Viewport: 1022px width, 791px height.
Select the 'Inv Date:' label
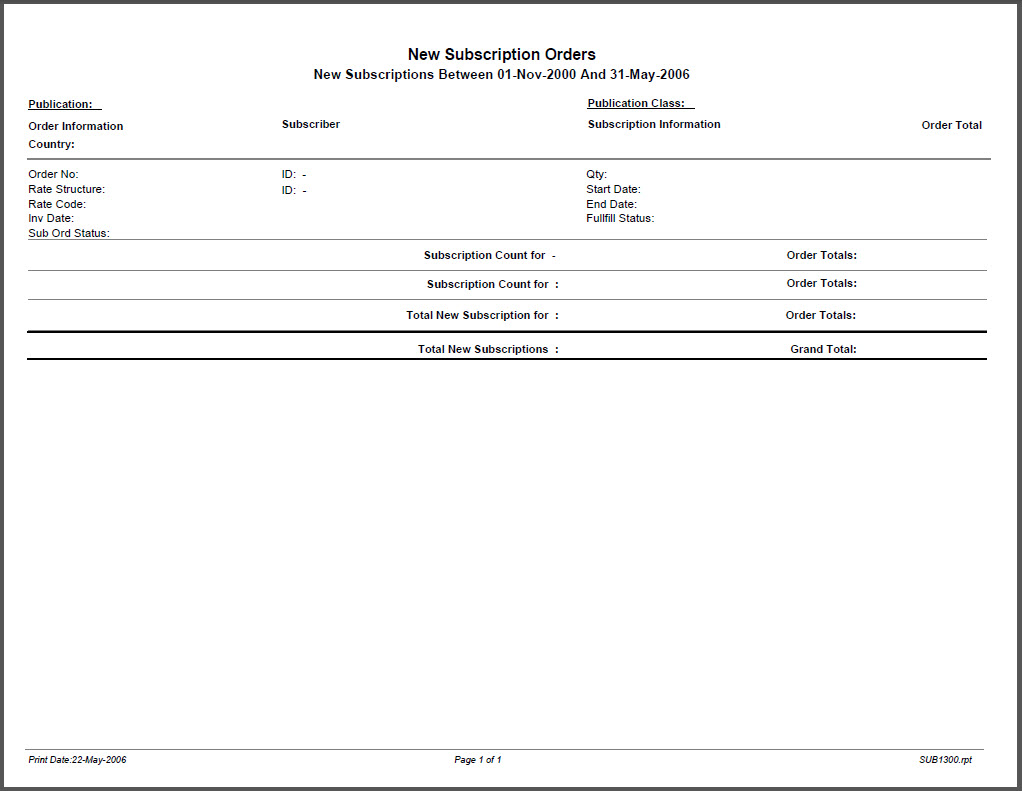51,218
